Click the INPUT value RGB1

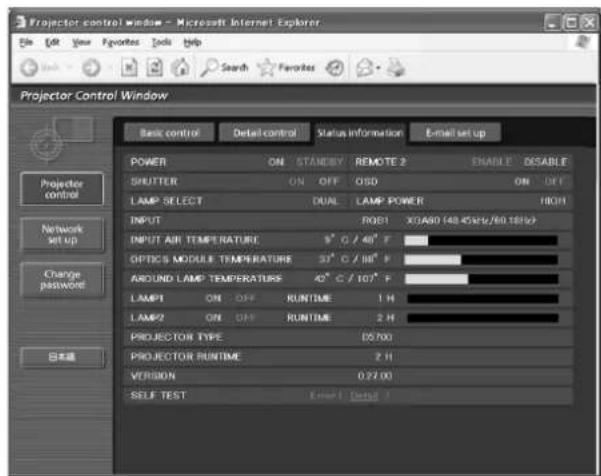375,221
